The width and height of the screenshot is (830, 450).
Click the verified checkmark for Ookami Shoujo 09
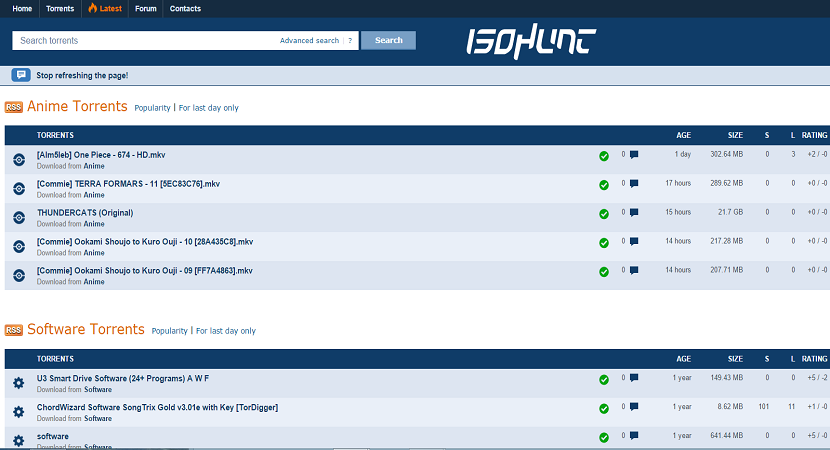(603, 272)
